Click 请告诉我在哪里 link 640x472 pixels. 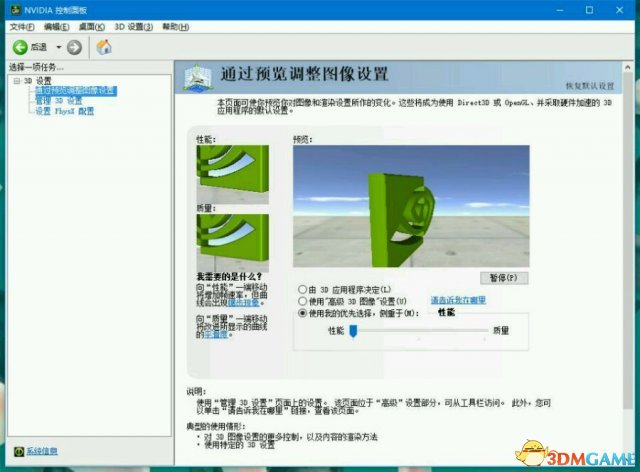click(458, 301)
